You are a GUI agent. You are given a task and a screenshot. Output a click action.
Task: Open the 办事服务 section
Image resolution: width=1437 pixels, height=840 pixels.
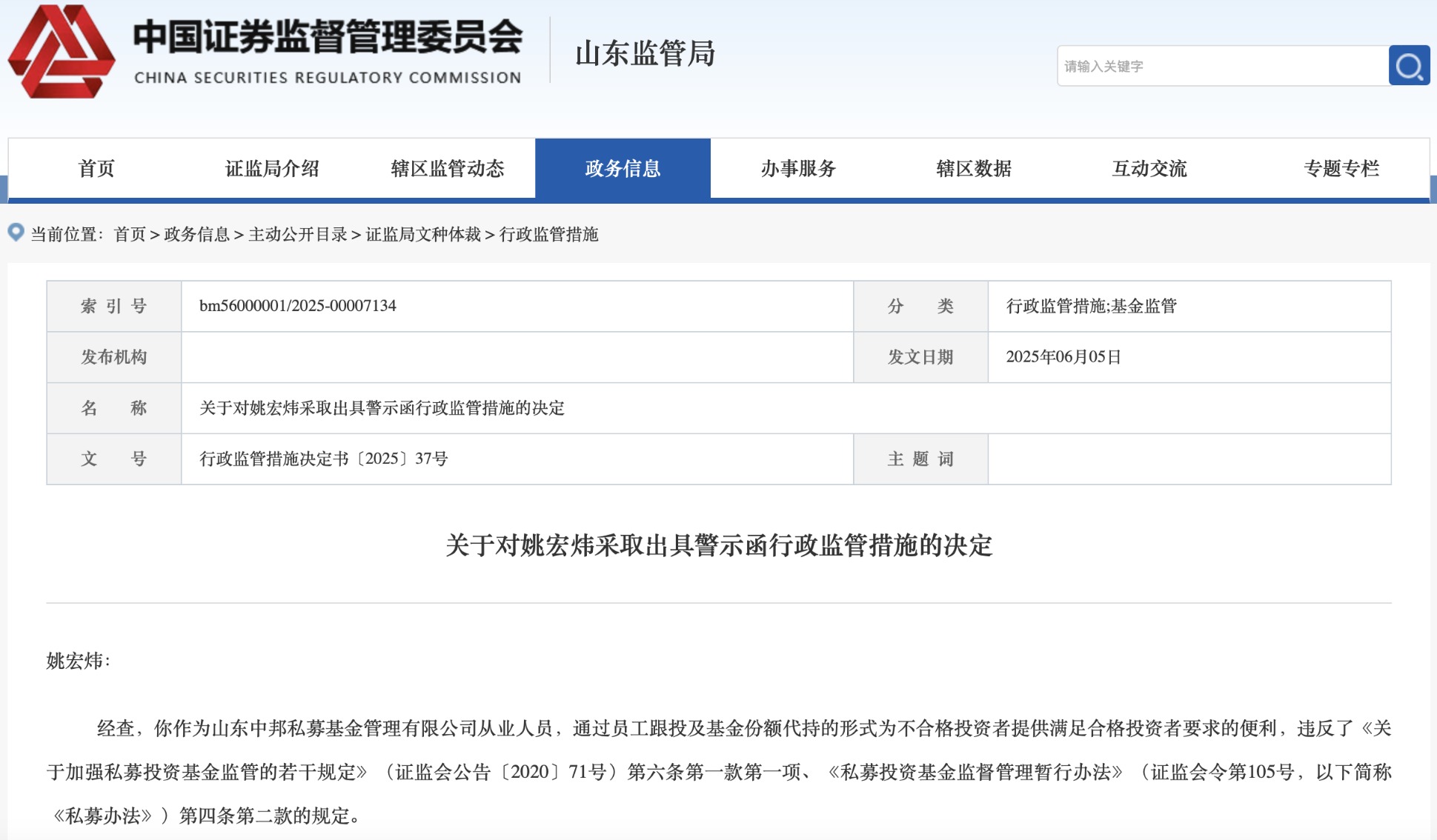click(x=798, y=168)
